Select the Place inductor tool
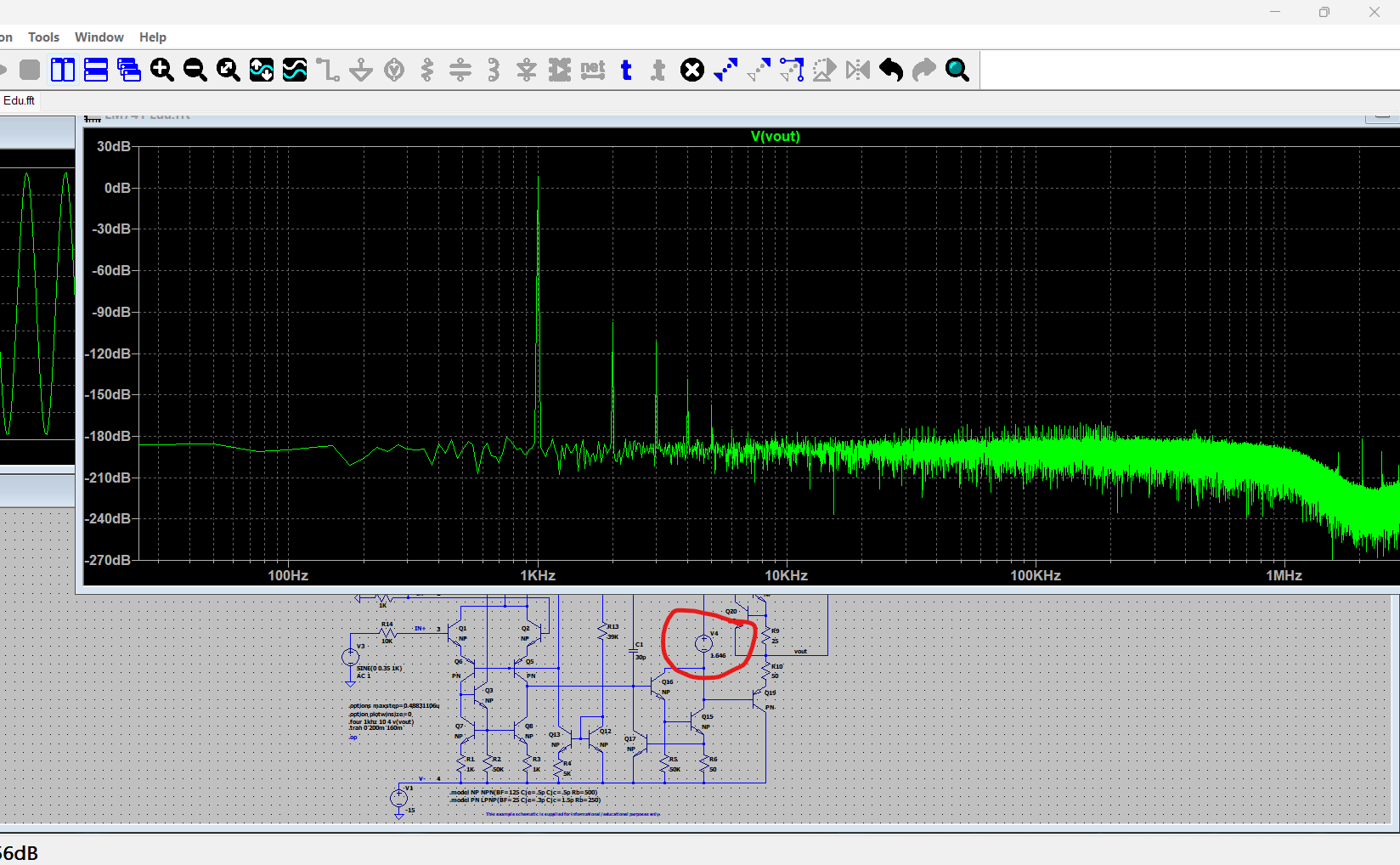The width and height of the screenshot is (1400, 865). [x=494, y=70]
